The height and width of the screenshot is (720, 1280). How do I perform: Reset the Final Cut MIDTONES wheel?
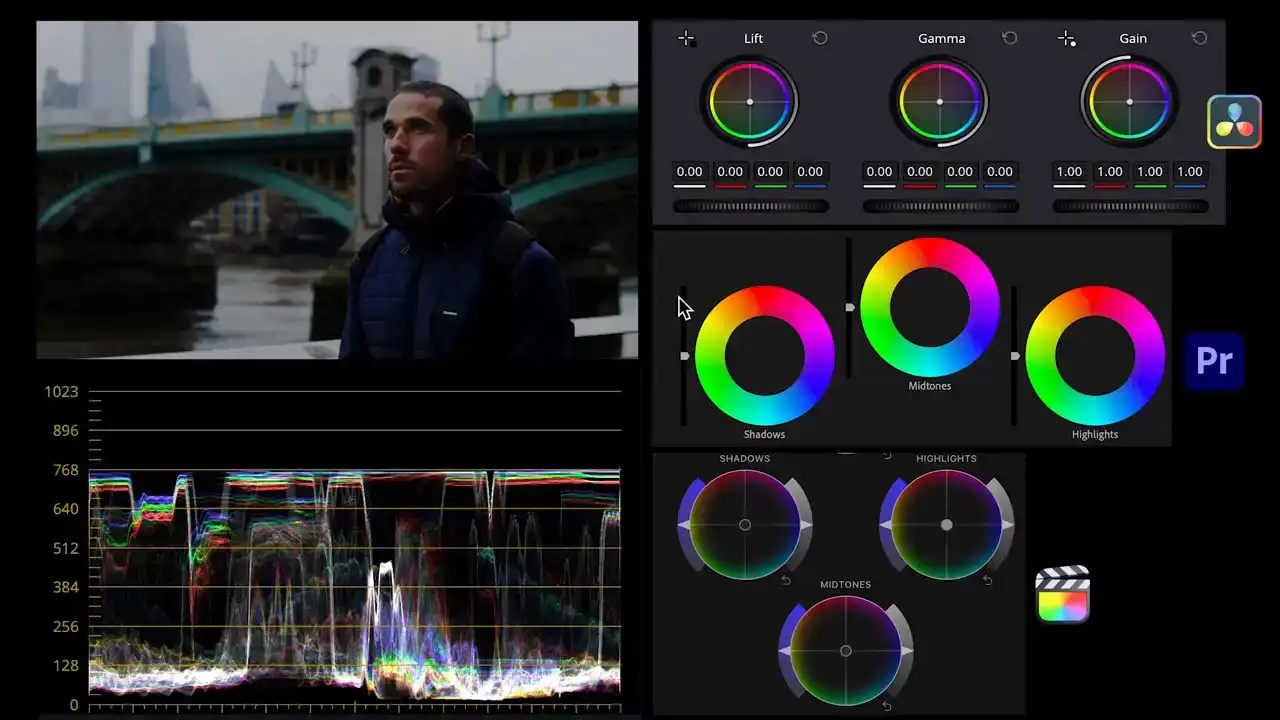[x=887, y=706]
